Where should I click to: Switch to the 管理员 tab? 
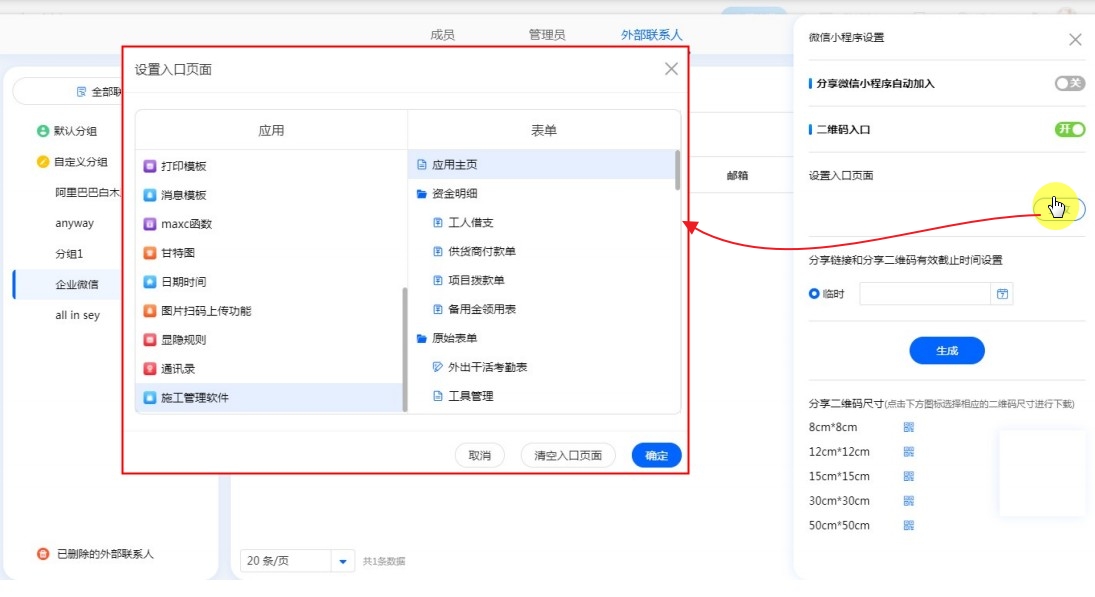pyautogui.click(x=547, y=35)
